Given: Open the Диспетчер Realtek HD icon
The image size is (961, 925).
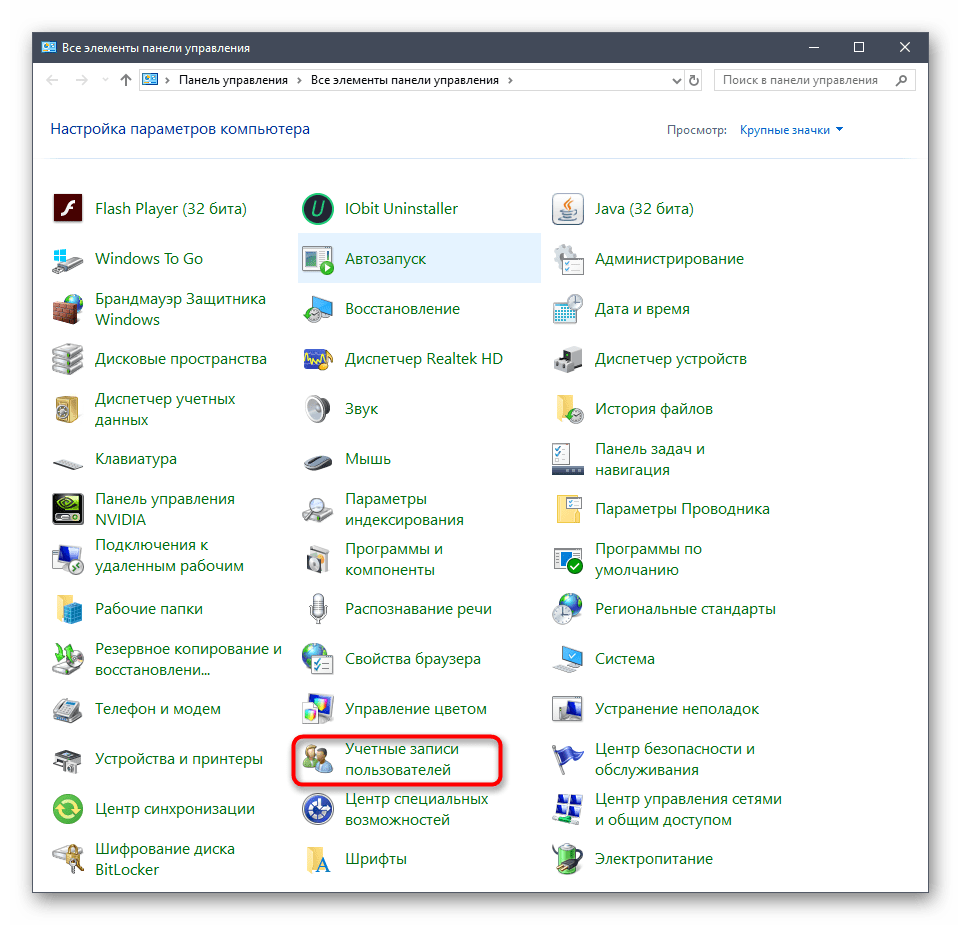Looking at the screenshot, I should tap(317, 359).
